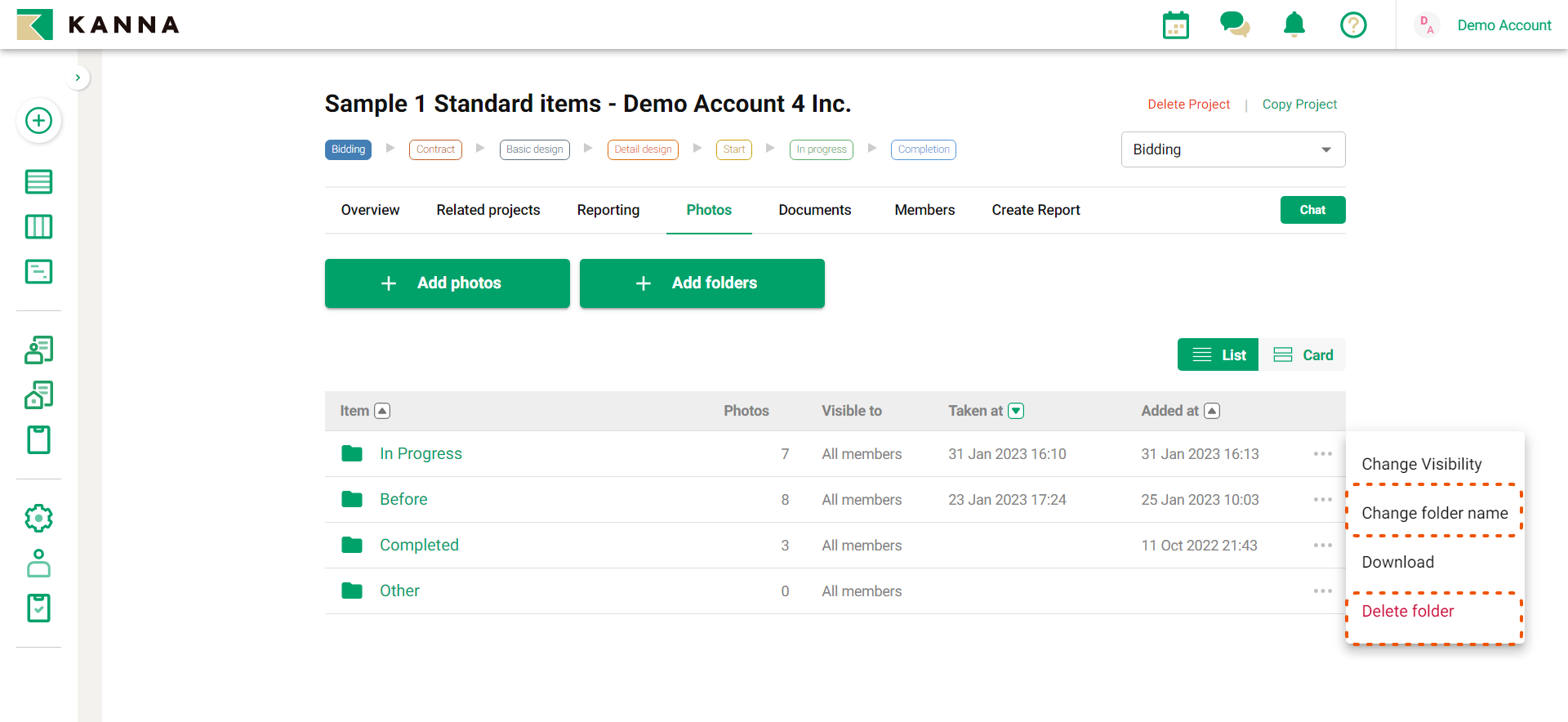Open the In Progress row three-dots menu

pos(1322,454)
